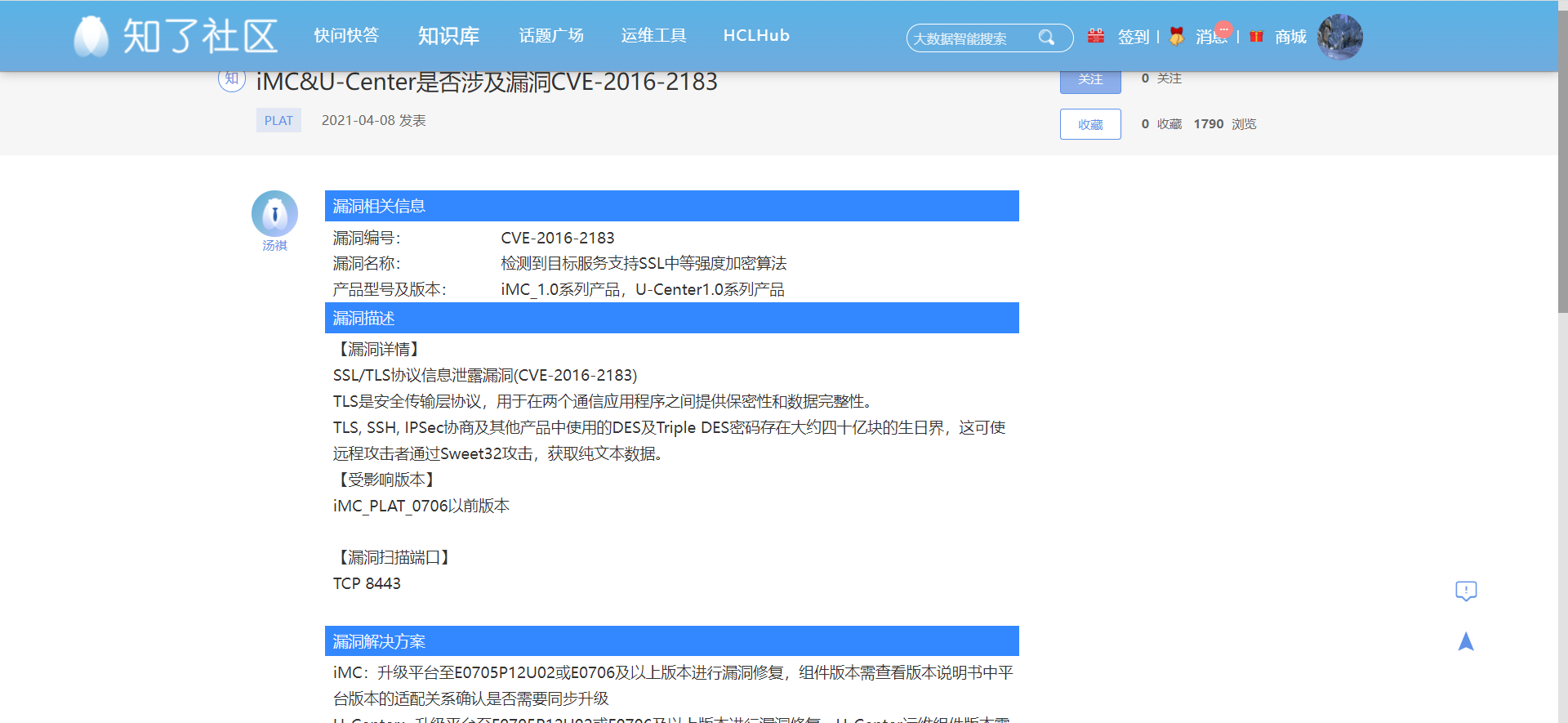Click the 漏洞编号: label
The height and width of the screenshot is (723, 1568).
coord(367,238)
